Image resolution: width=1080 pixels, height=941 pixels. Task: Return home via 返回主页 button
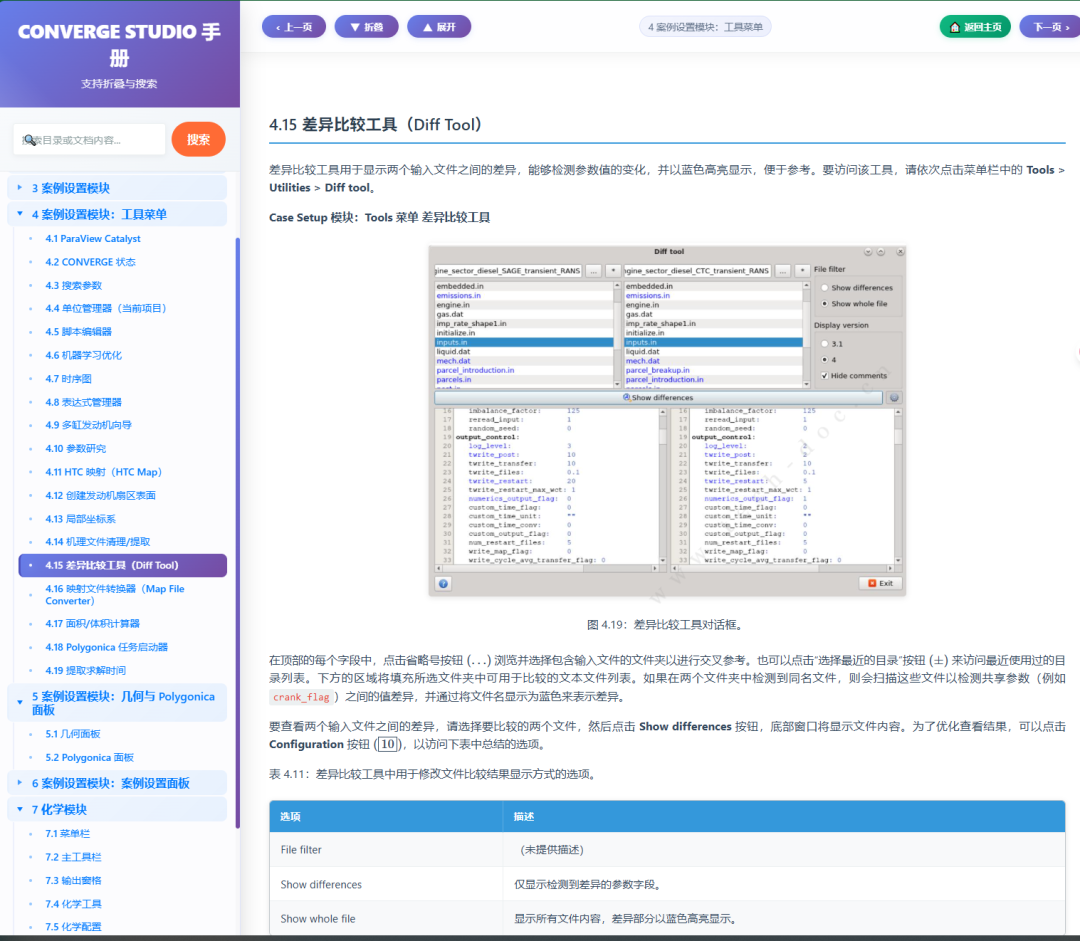click(975, 27)
